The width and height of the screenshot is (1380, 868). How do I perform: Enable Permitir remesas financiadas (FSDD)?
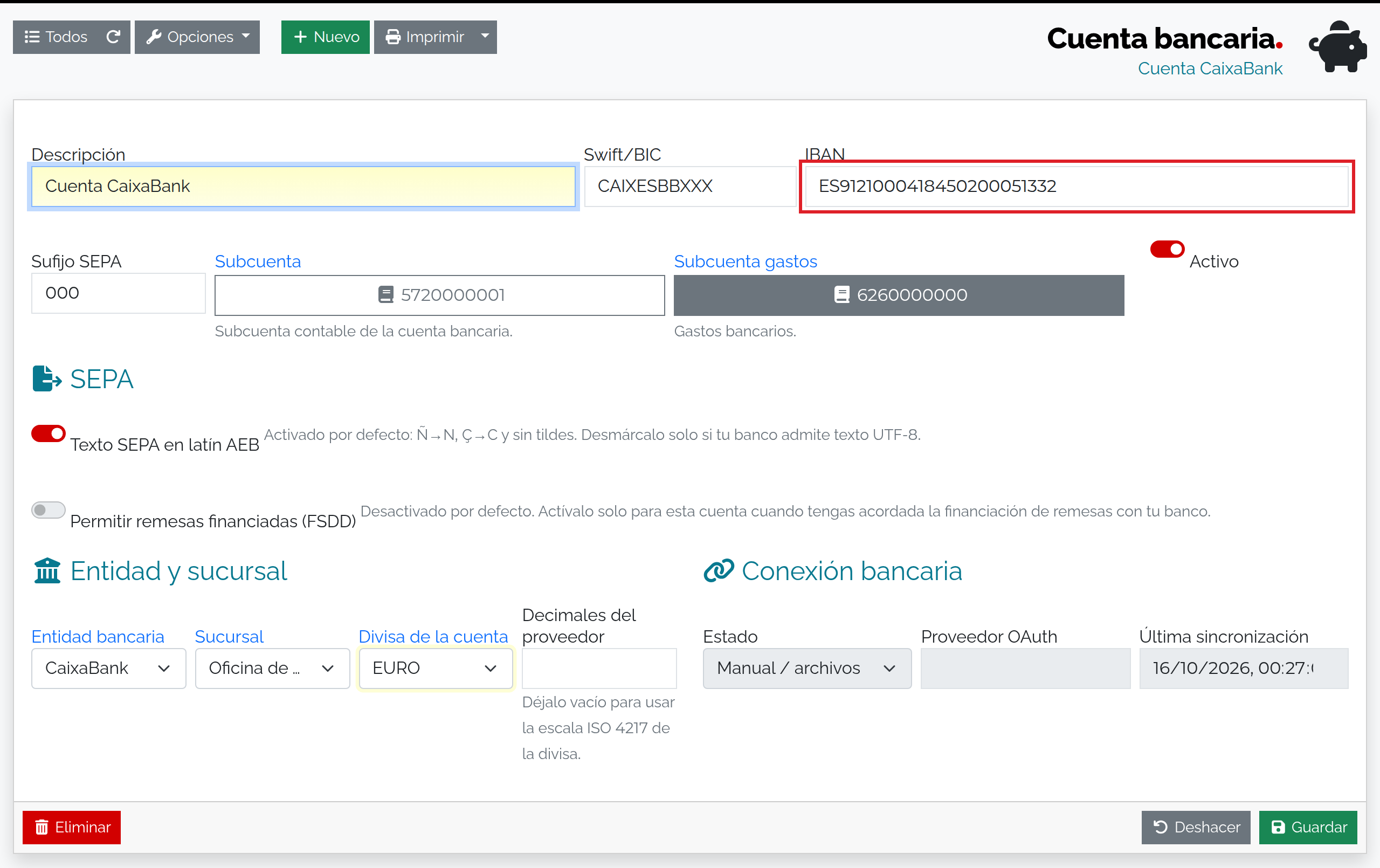[x=48, y=509]
